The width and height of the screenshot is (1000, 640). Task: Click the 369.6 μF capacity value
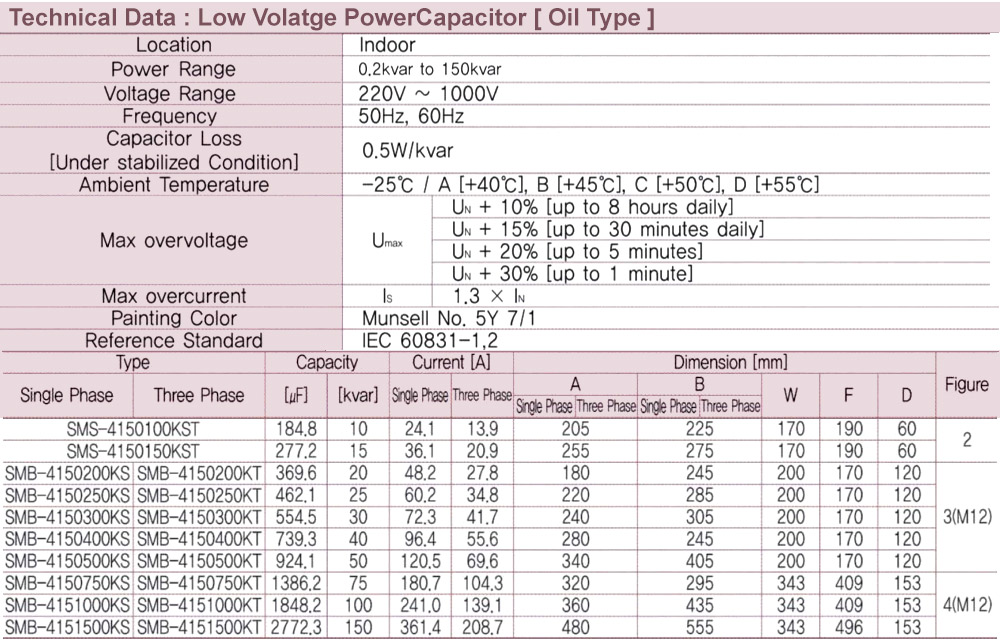[x=296, y=474]
